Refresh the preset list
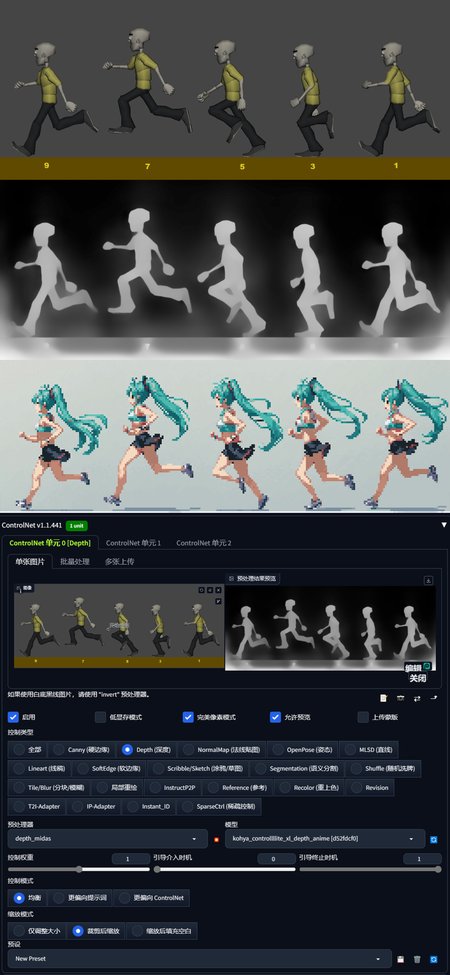450x975 pixels. (434, 959)
